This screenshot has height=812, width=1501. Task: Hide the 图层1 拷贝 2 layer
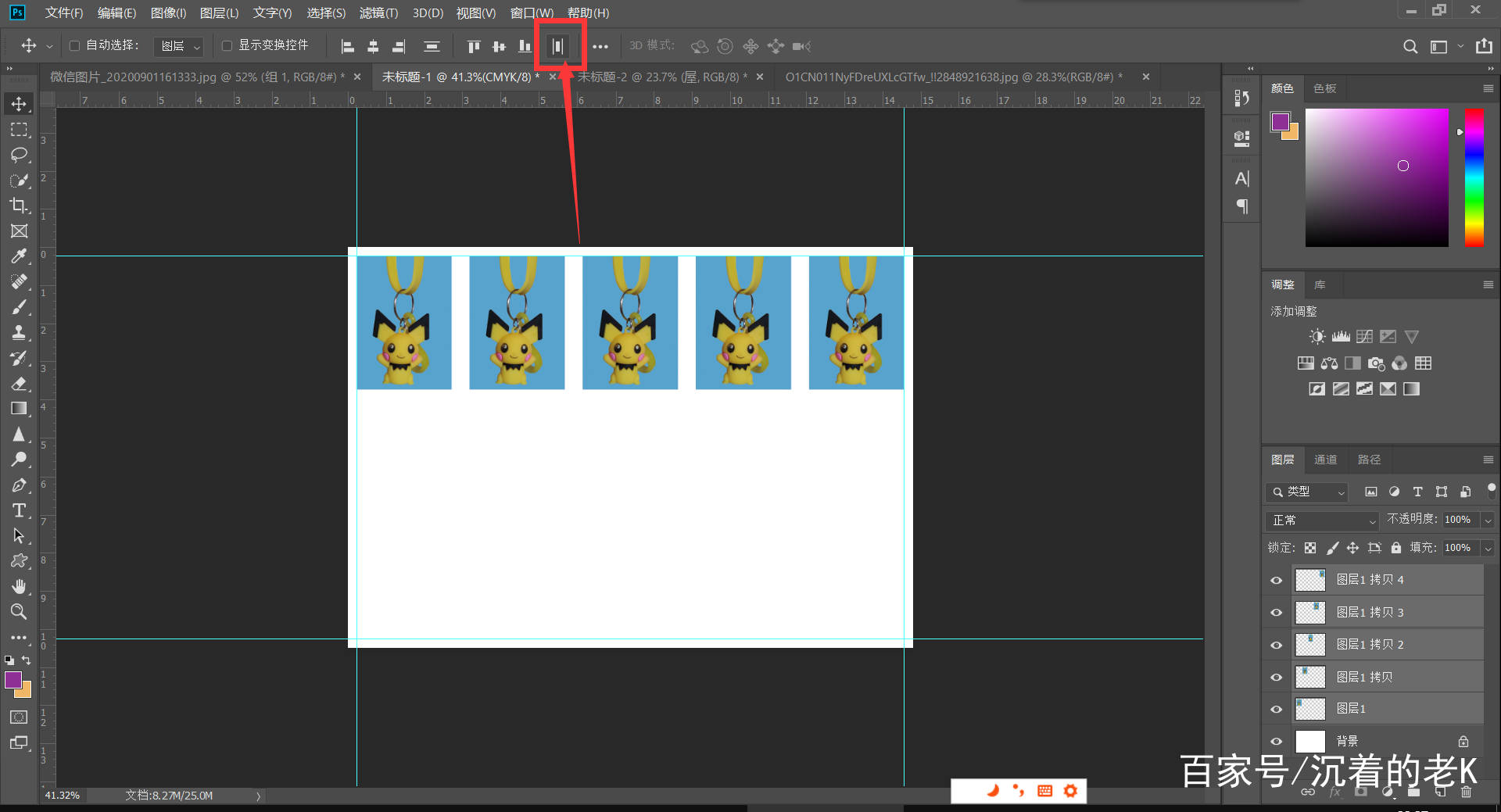pyautogui.click(x=1277, y=645)
